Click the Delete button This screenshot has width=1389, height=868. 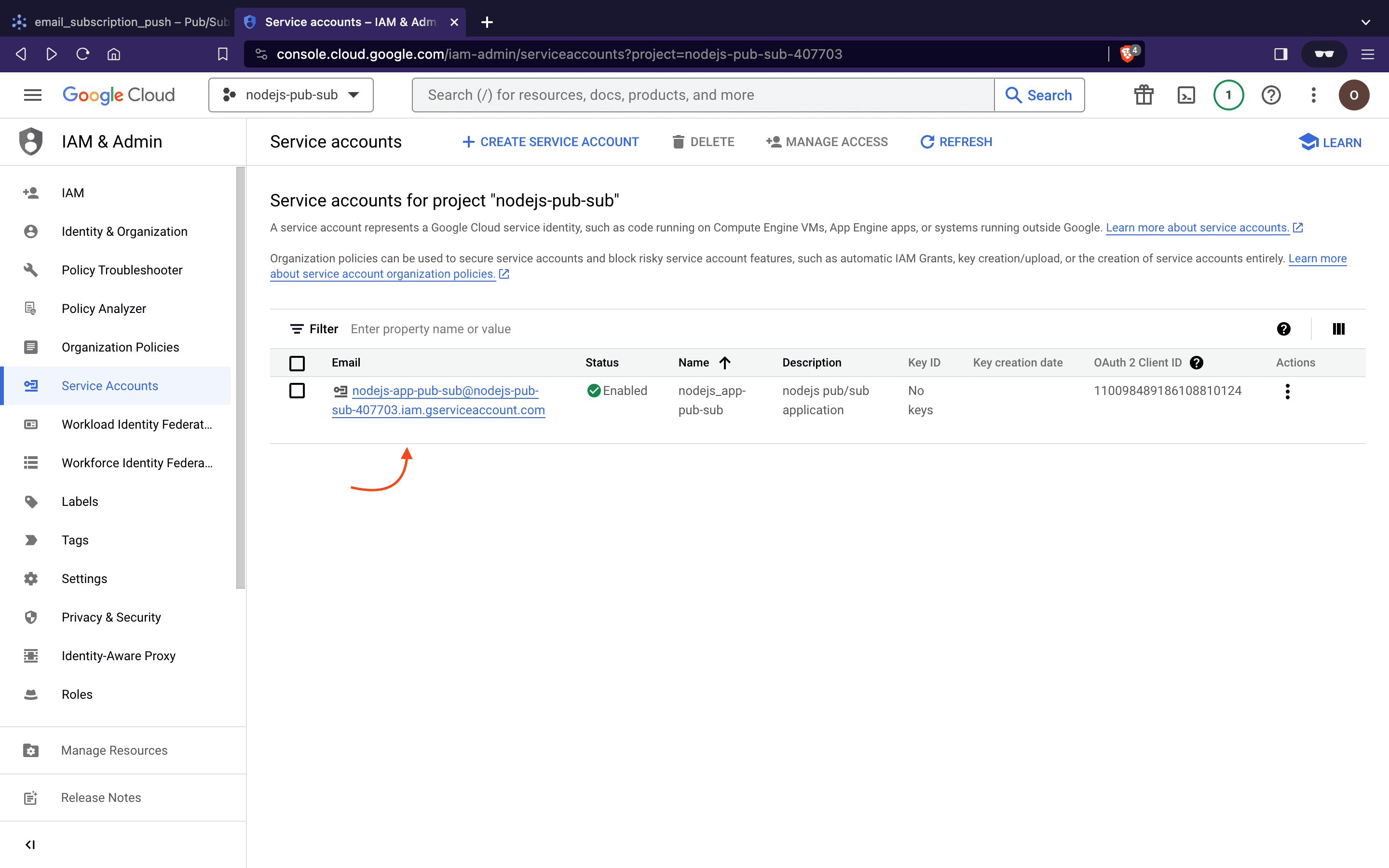(703, 142)
